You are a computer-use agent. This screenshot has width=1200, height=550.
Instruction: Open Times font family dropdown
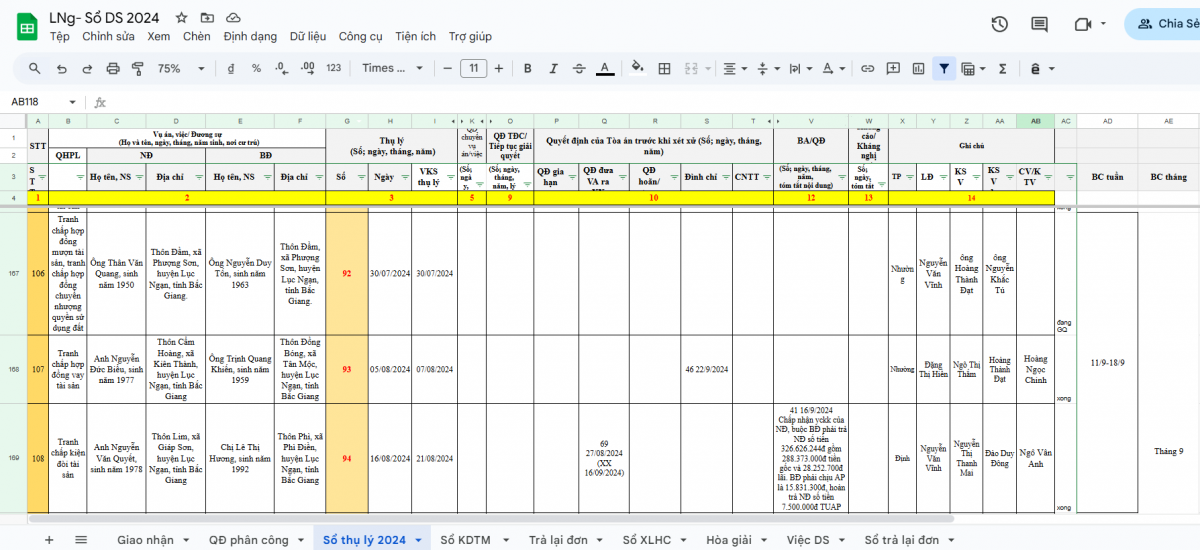click(392, 68)
